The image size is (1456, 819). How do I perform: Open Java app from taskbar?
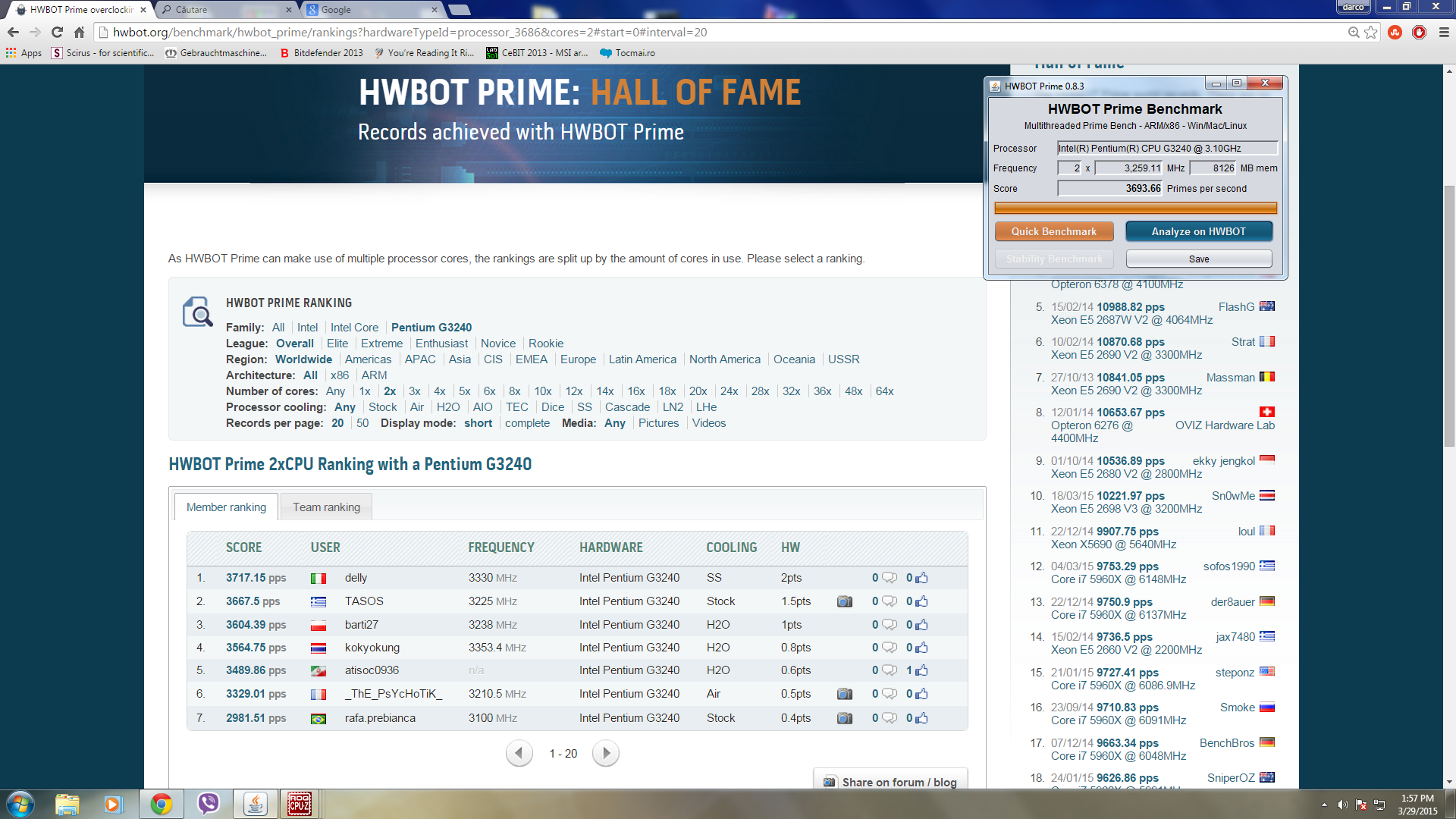pyautogui.click(x=255, y=804)
